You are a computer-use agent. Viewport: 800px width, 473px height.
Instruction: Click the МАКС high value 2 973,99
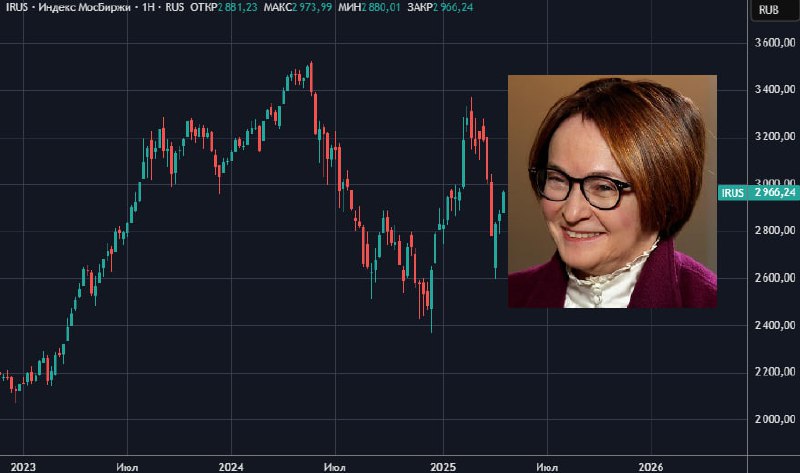[312, 8]
